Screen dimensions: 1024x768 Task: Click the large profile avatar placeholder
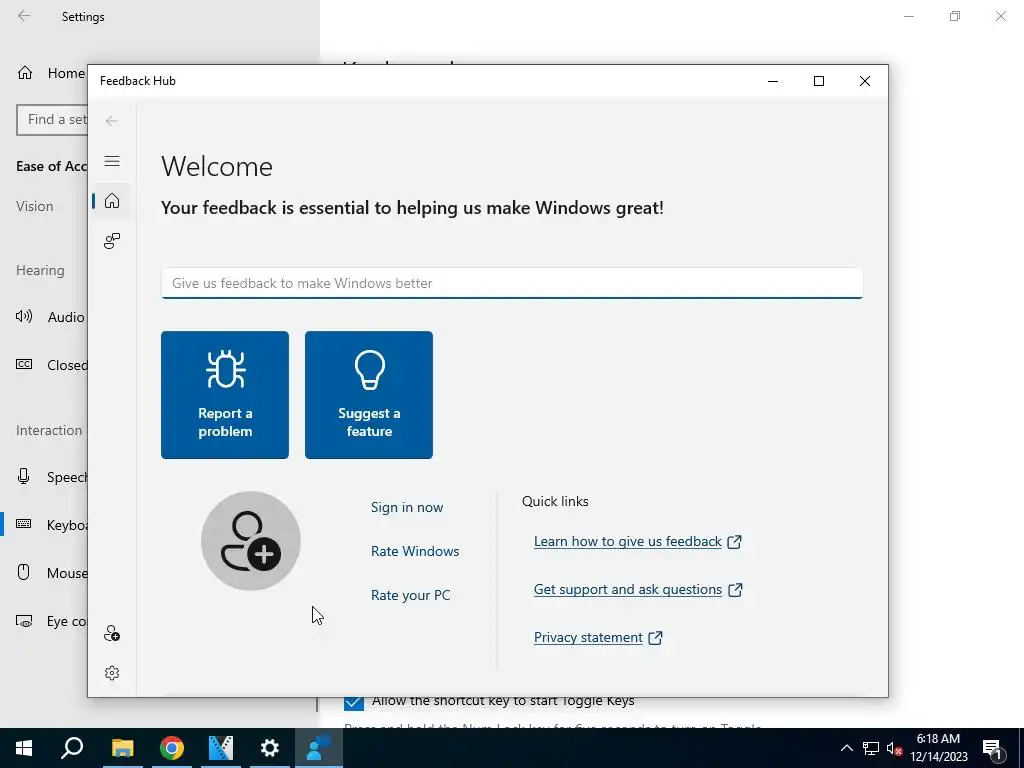pos(251,541)
